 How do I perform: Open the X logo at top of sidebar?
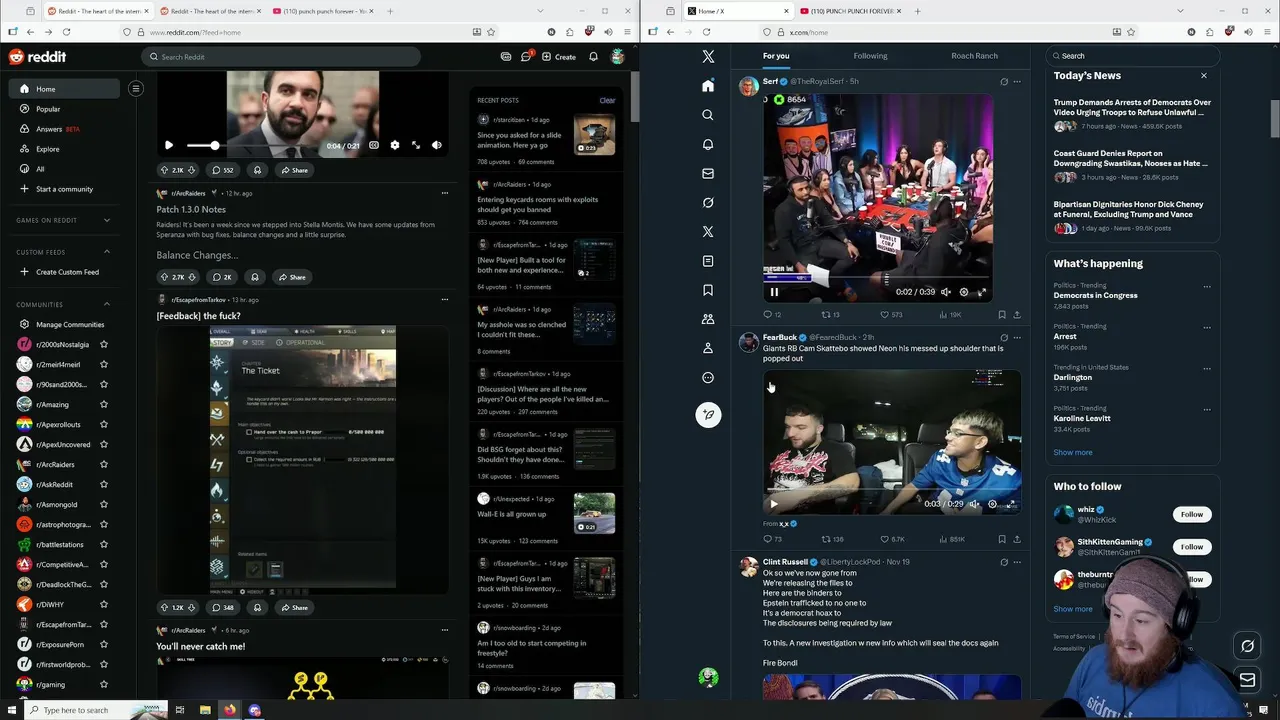pos(708,57)
